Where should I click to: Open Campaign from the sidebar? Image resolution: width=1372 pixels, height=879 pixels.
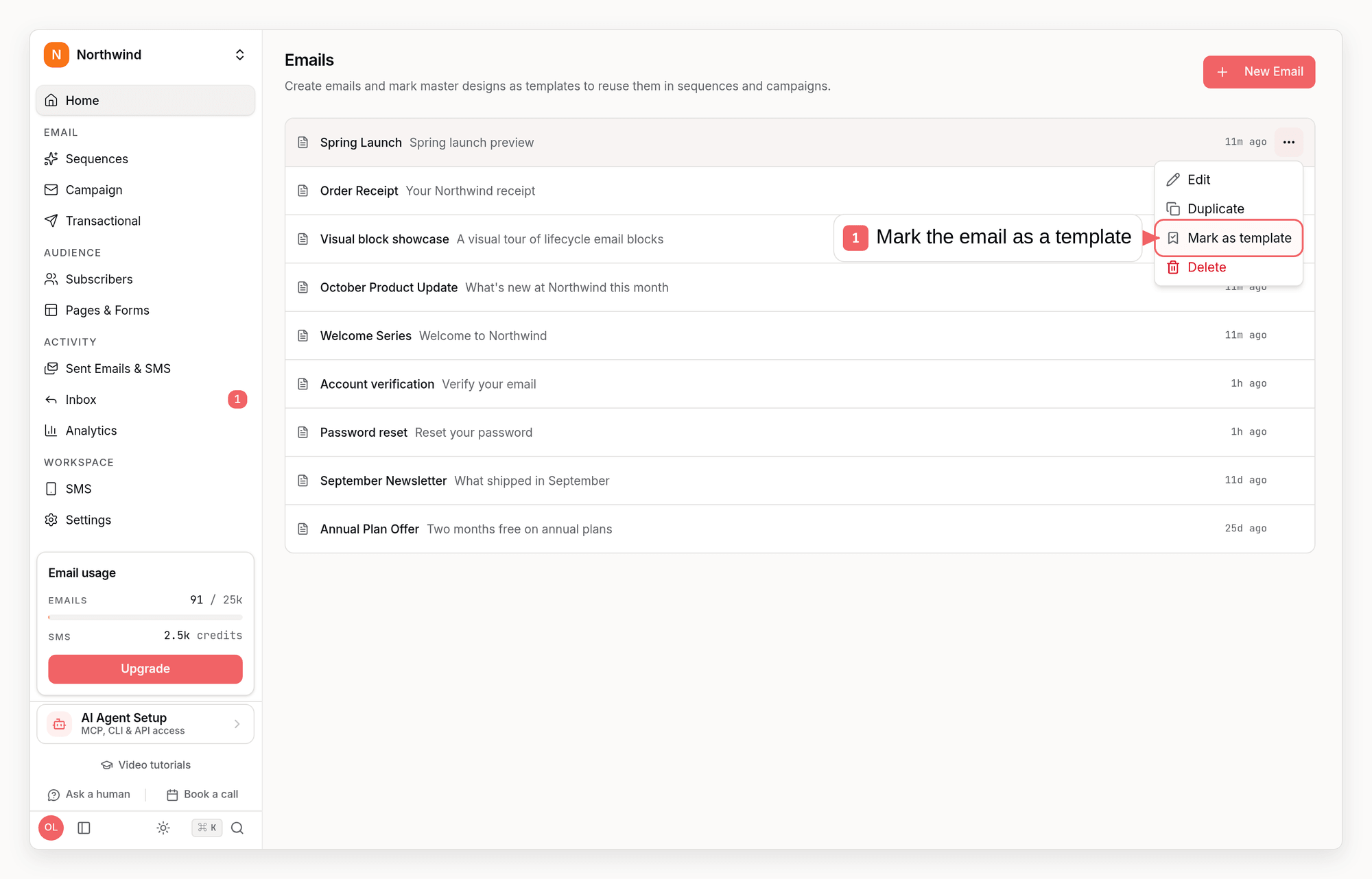145,190
